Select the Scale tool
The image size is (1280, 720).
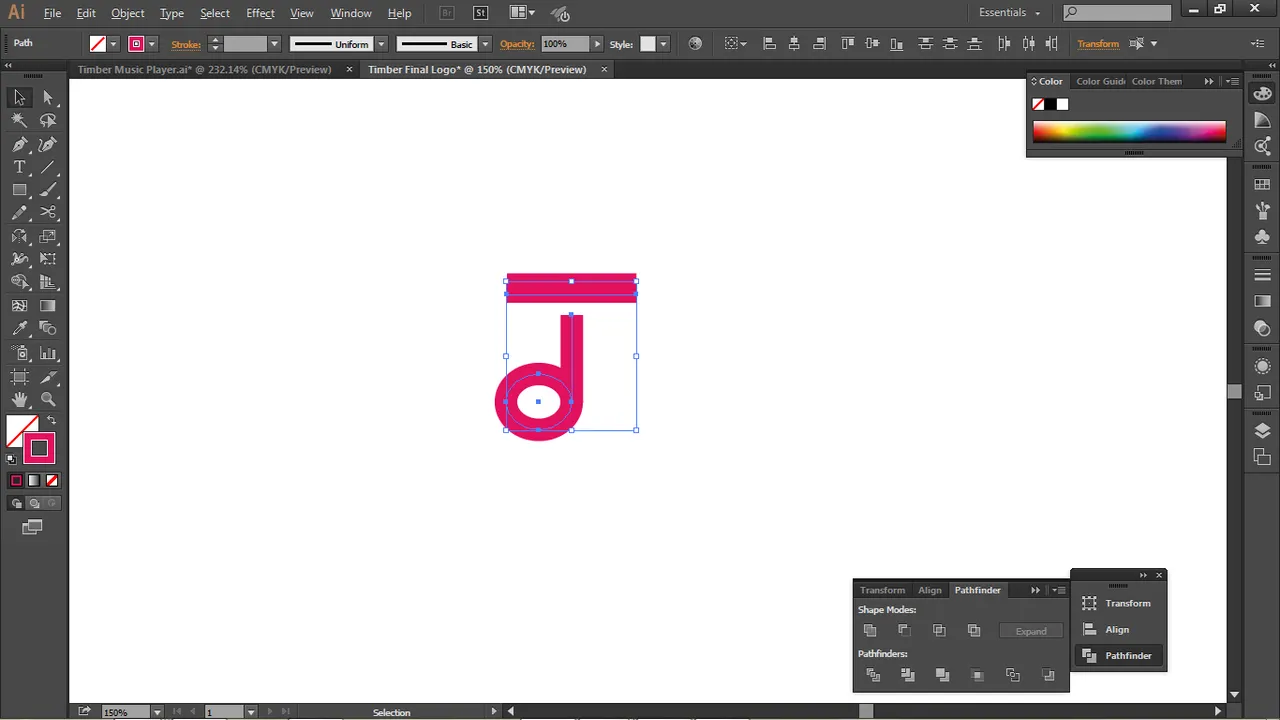48,237
